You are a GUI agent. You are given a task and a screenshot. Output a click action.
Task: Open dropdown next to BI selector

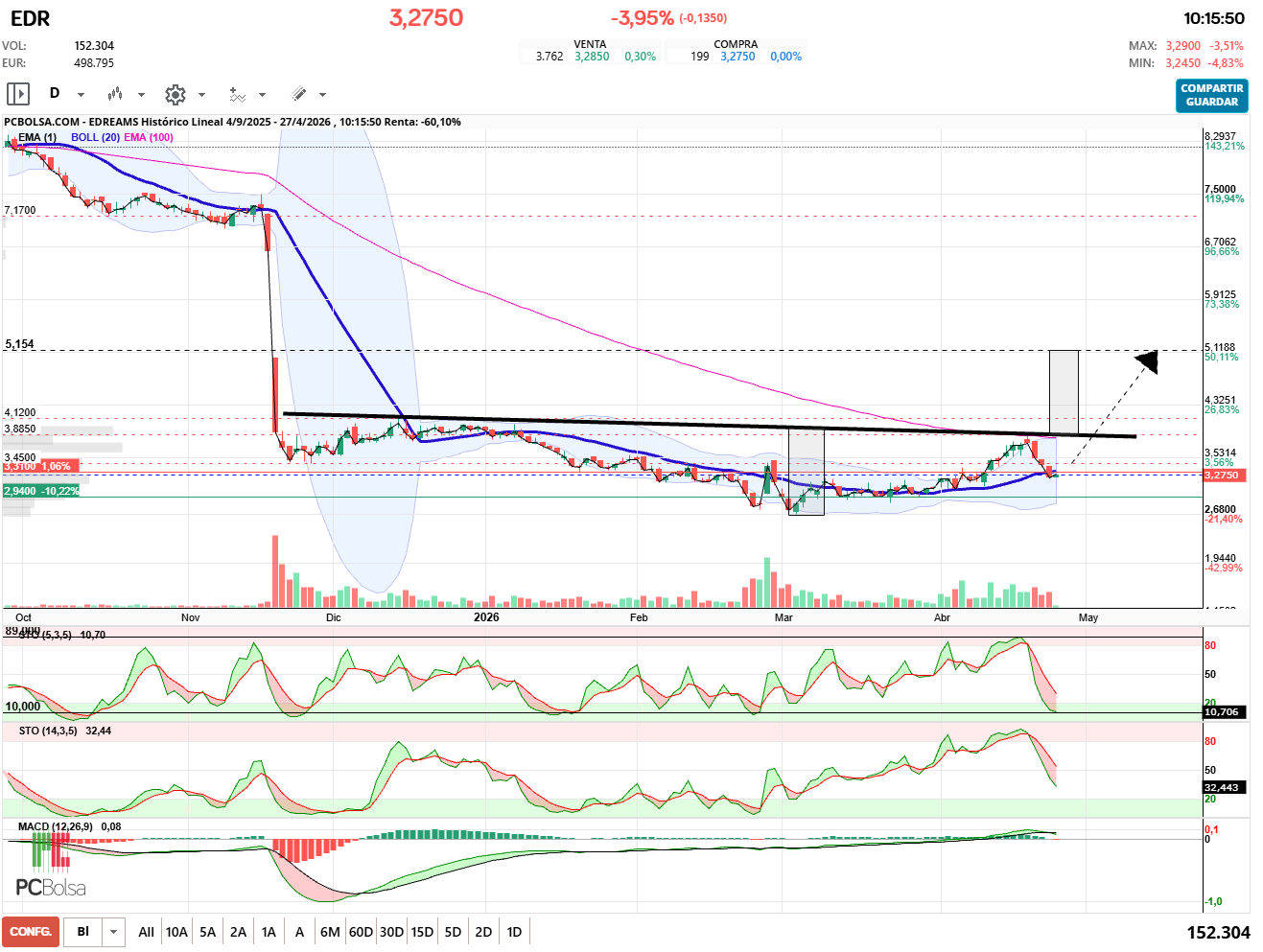click(114, 932)
